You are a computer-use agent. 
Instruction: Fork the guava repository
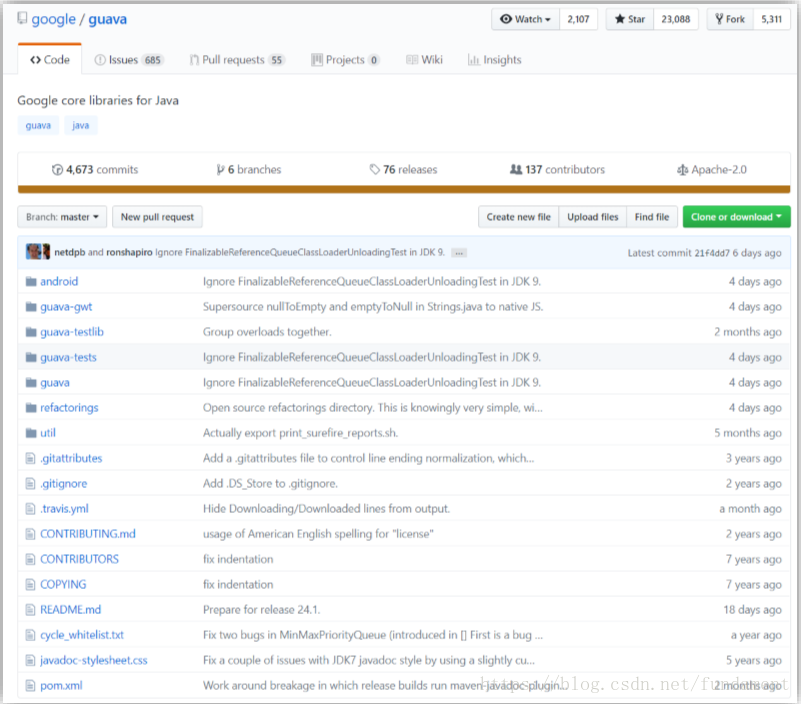(730, 19)
